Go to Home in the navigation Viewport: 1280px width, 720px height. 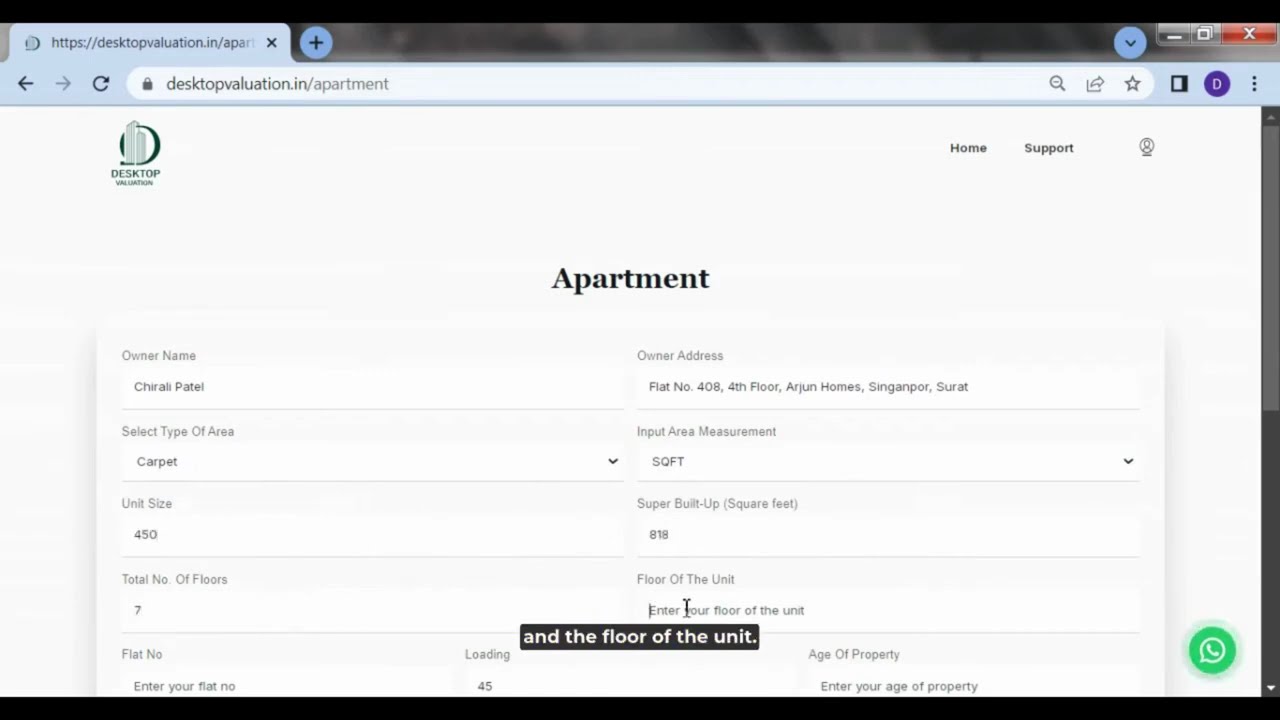coord(968,148)
